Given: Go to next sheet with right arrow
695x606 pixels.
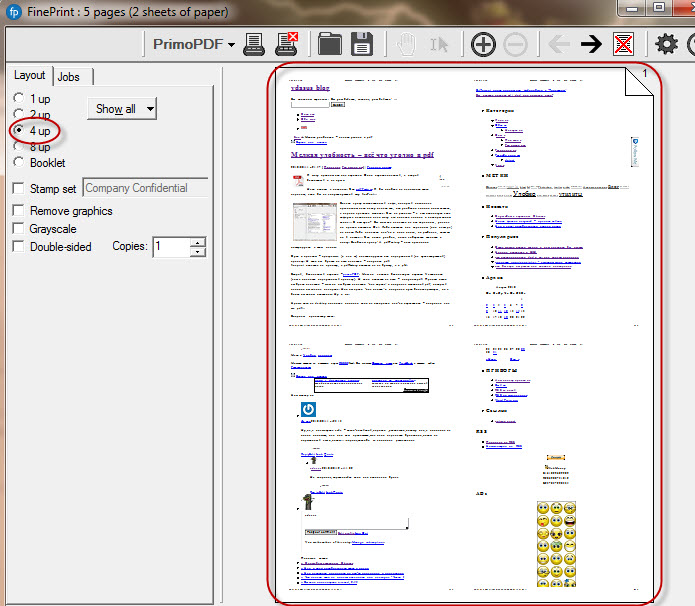Looking at the screenshot, I should 591,44.
